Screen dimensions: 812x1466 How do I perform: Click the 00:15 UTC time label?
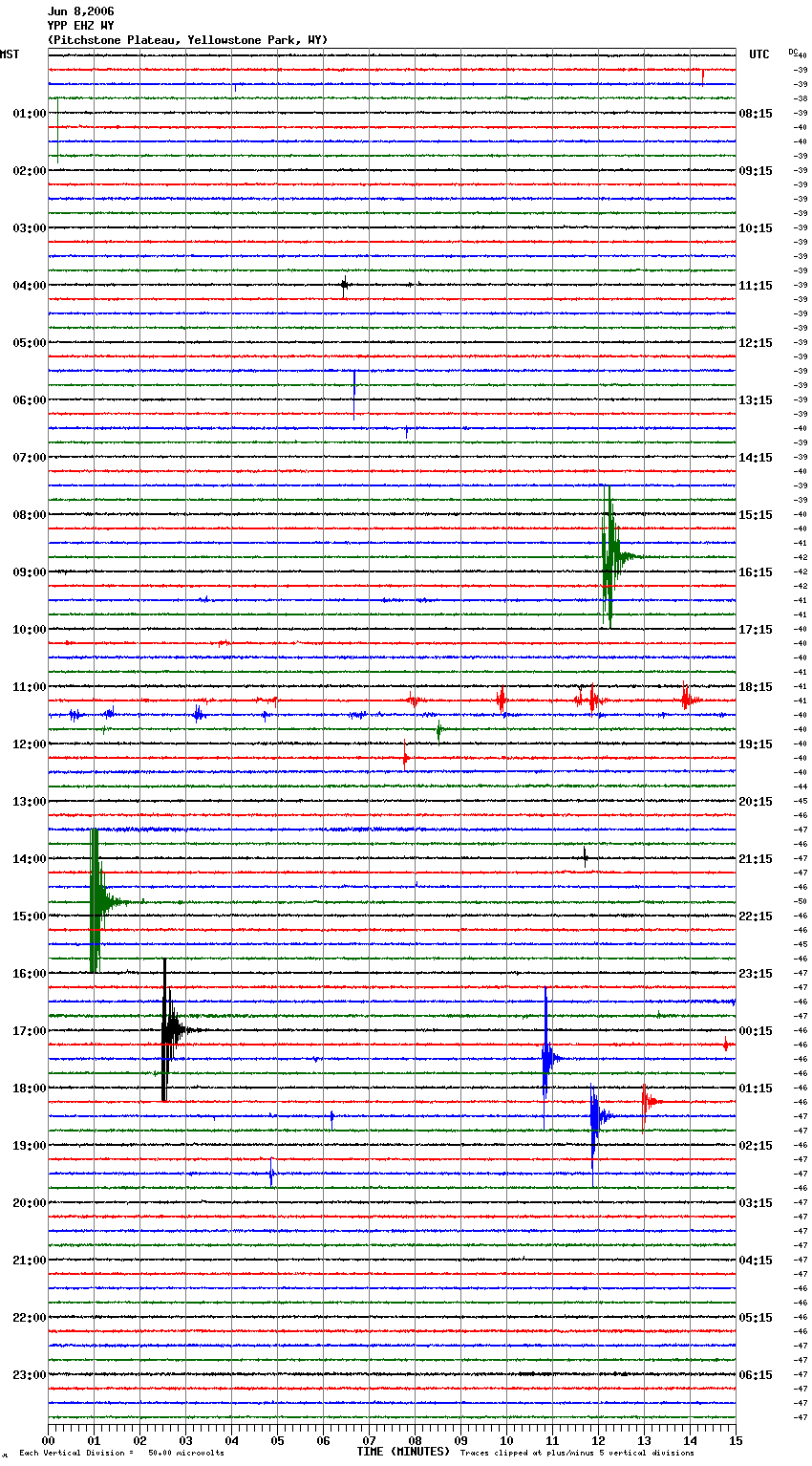(x=756, y=1030)
